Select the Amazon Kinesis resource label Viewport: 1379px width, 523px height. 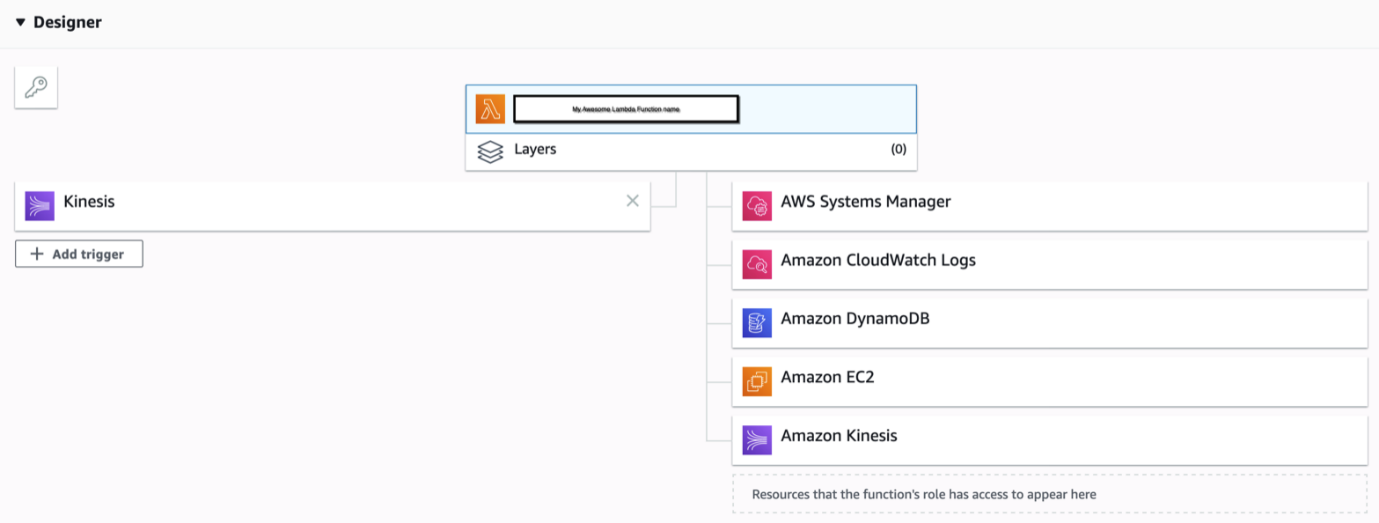pyautogui.click(x=839, y=436)
